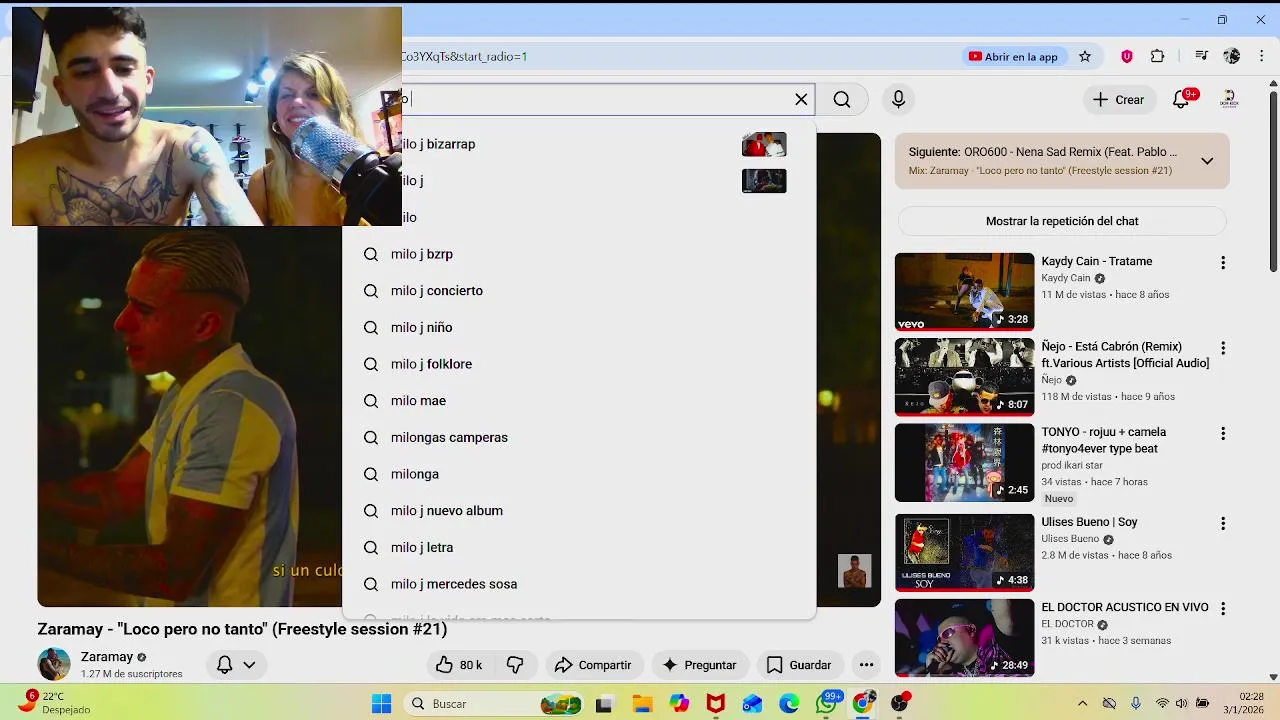Open TONYO rojuu + camela thumbnail
1280x720 pixels.
[x=964, y=463]
